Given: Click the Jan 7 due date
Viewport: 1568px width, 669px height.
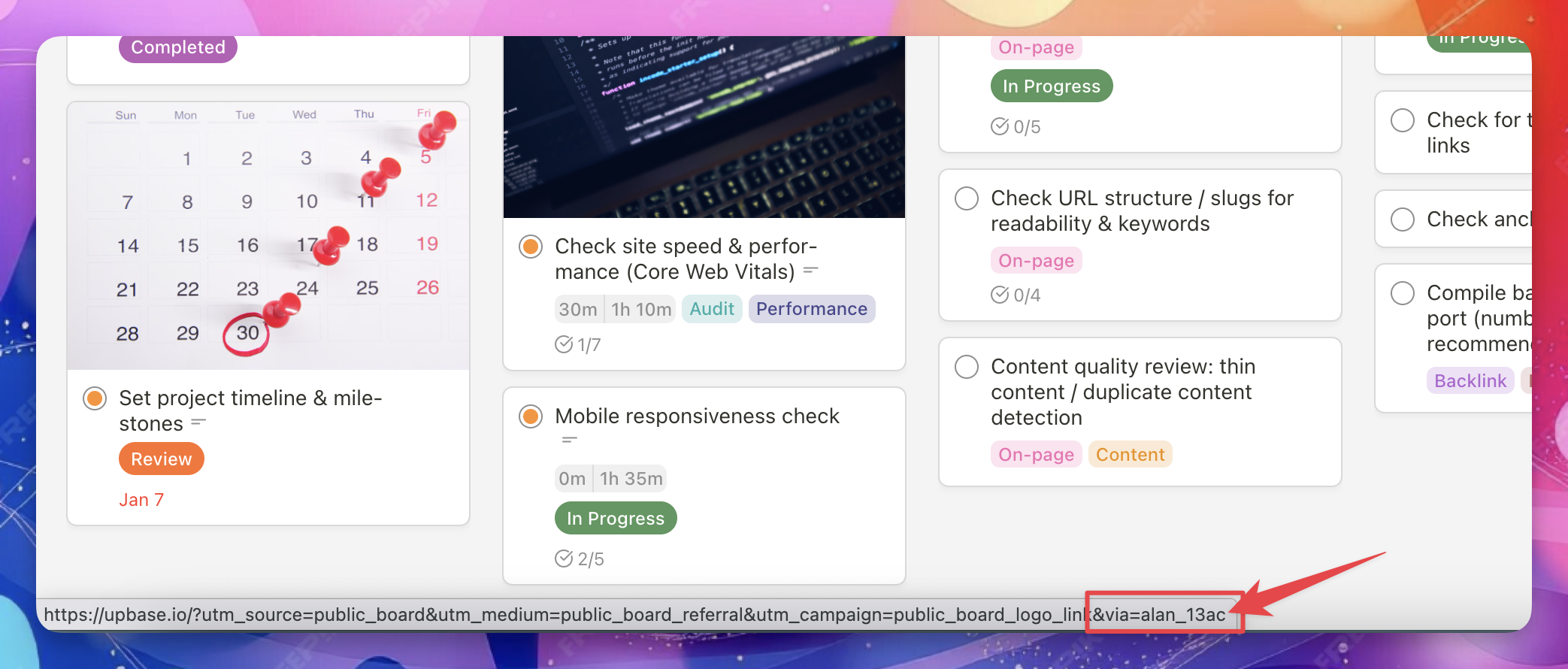Looking at the screenshot, I should pos(141,500).
